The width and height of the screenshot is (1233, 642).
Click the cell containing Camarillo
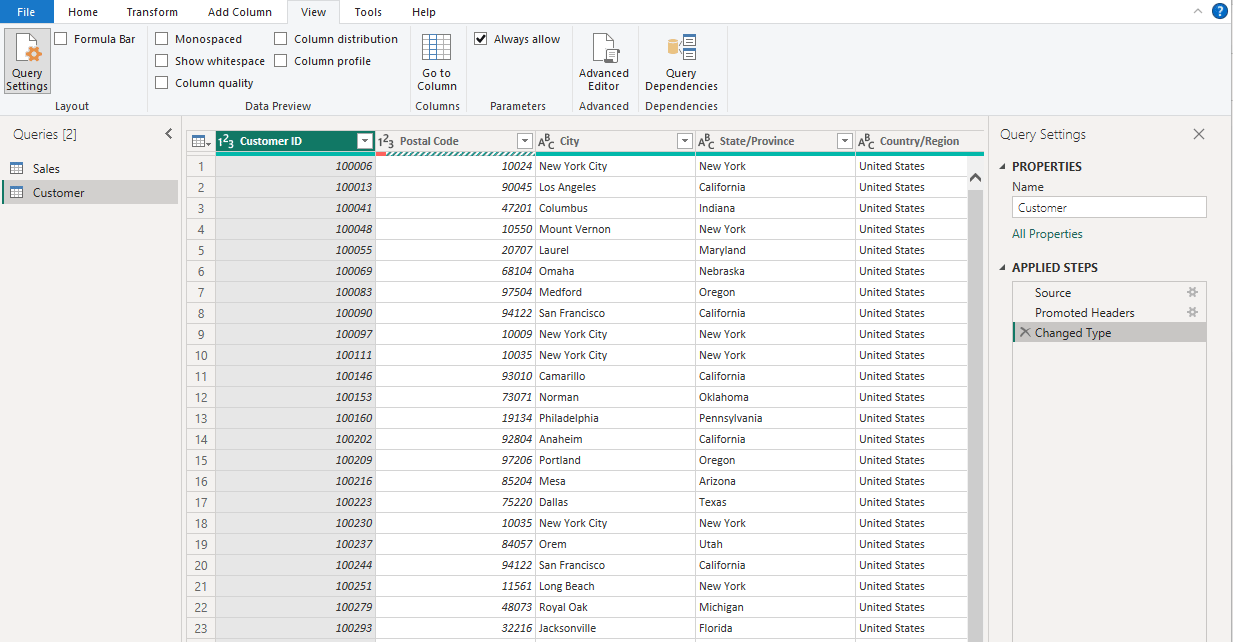click(x=615, y=376)
